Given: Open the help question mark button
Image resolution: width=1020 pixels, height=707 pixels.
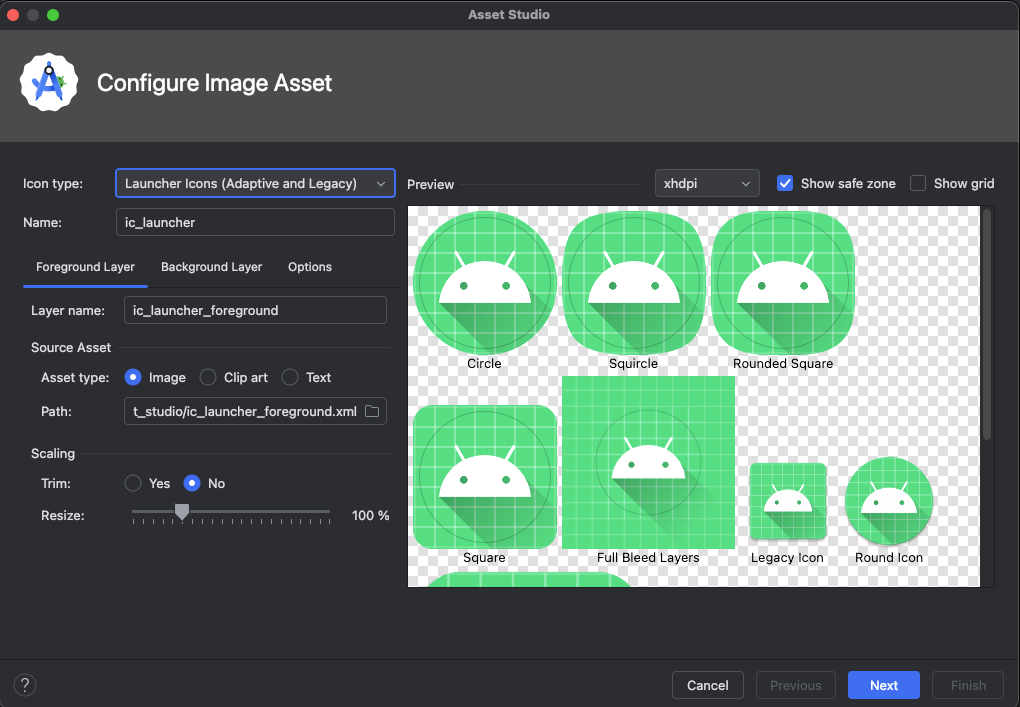Looking at the screenshot, I should pos(25,685).
